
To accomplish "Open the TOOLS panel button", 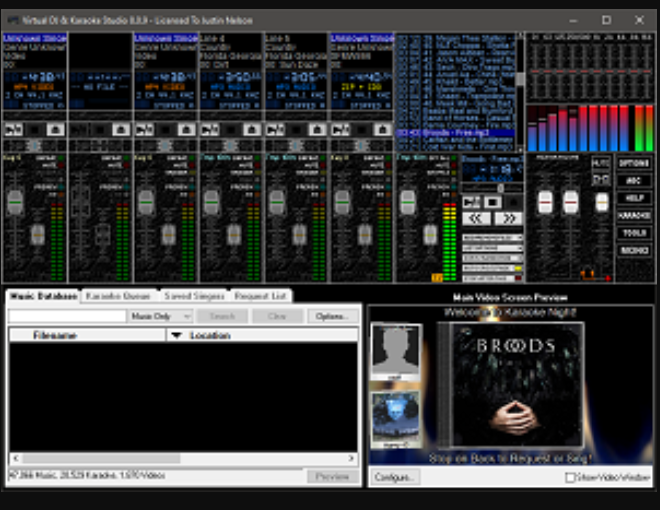I will (x=634, y=232).
